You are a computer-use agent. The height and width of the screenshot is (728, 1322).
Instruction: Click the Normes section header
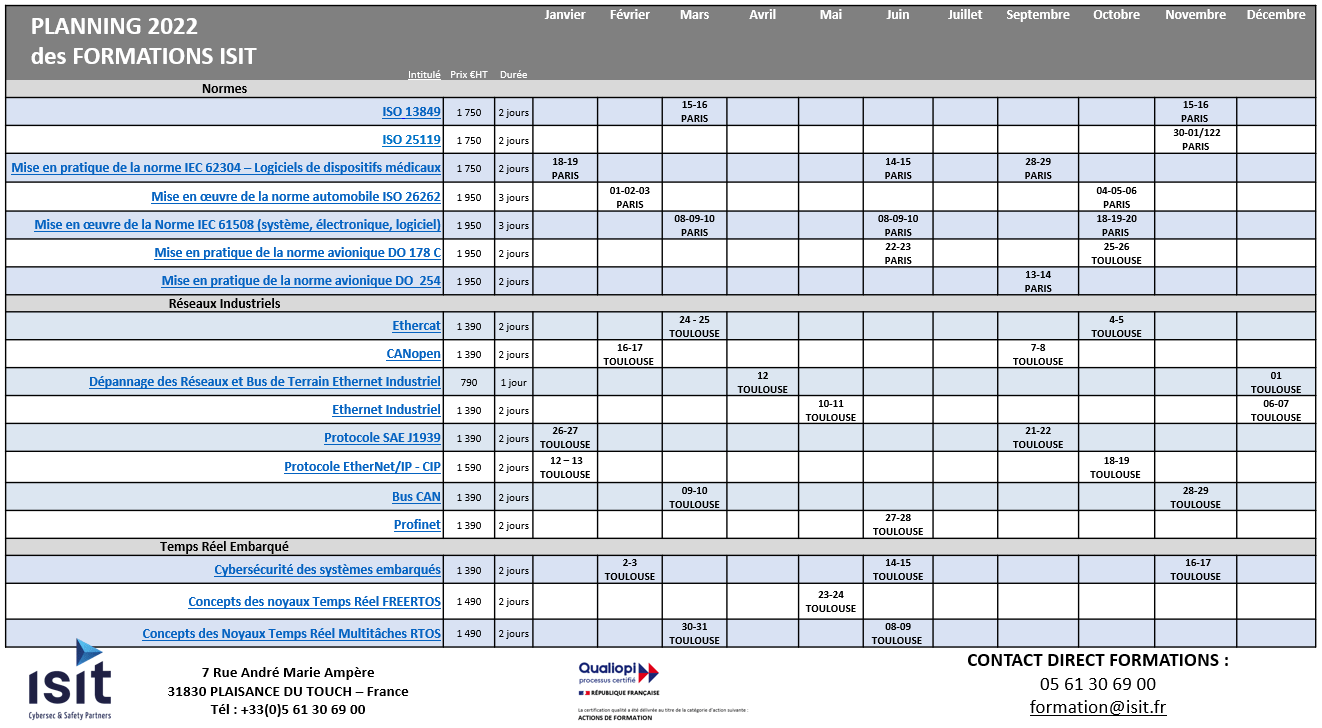(x=224, y=89)
